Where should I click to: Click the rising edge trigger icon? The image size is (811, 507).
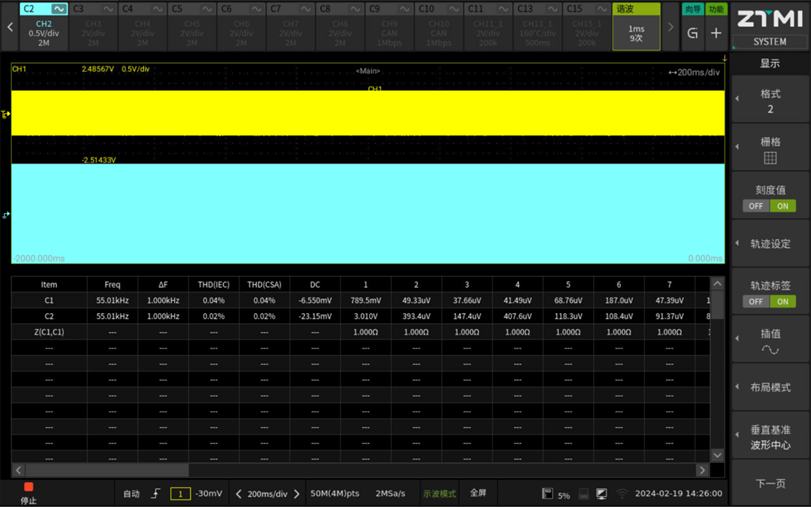(x=156, y=494)
